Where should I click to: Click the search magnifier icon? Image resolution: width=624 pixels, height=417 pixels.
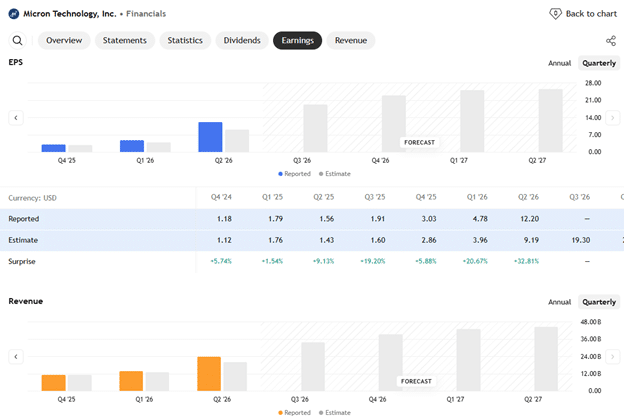click(17, 41)
